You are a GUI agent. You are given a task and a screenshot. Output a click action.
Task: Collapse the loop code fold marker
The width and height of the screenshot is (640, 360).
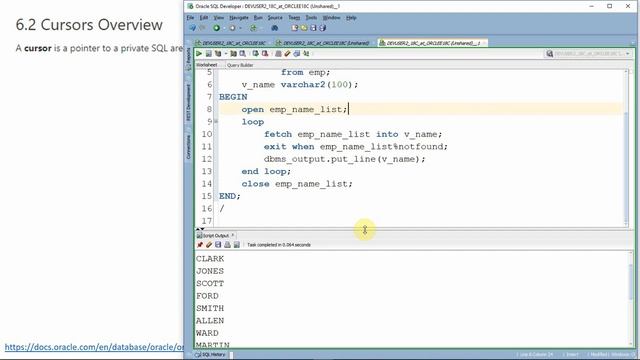pos(216,121)
